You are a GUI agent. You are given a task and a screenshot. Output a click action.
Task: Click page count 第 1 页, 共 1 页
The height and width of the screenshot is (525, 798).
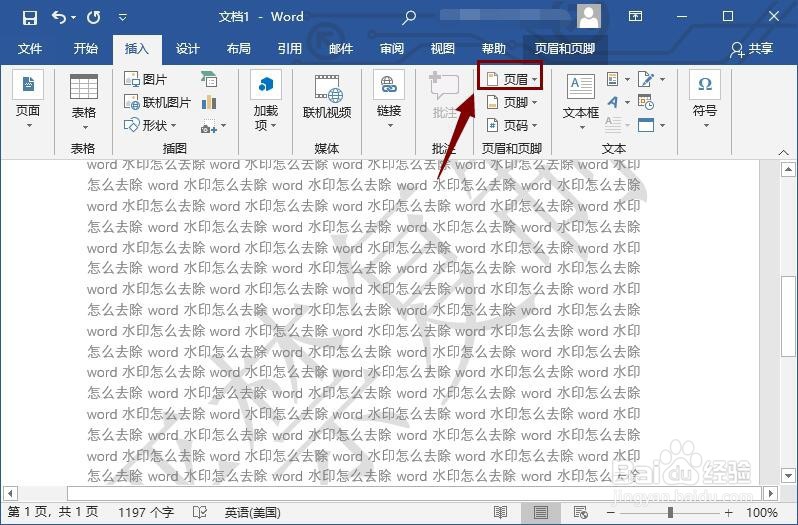pyautogui.click(x=52, y=512)
